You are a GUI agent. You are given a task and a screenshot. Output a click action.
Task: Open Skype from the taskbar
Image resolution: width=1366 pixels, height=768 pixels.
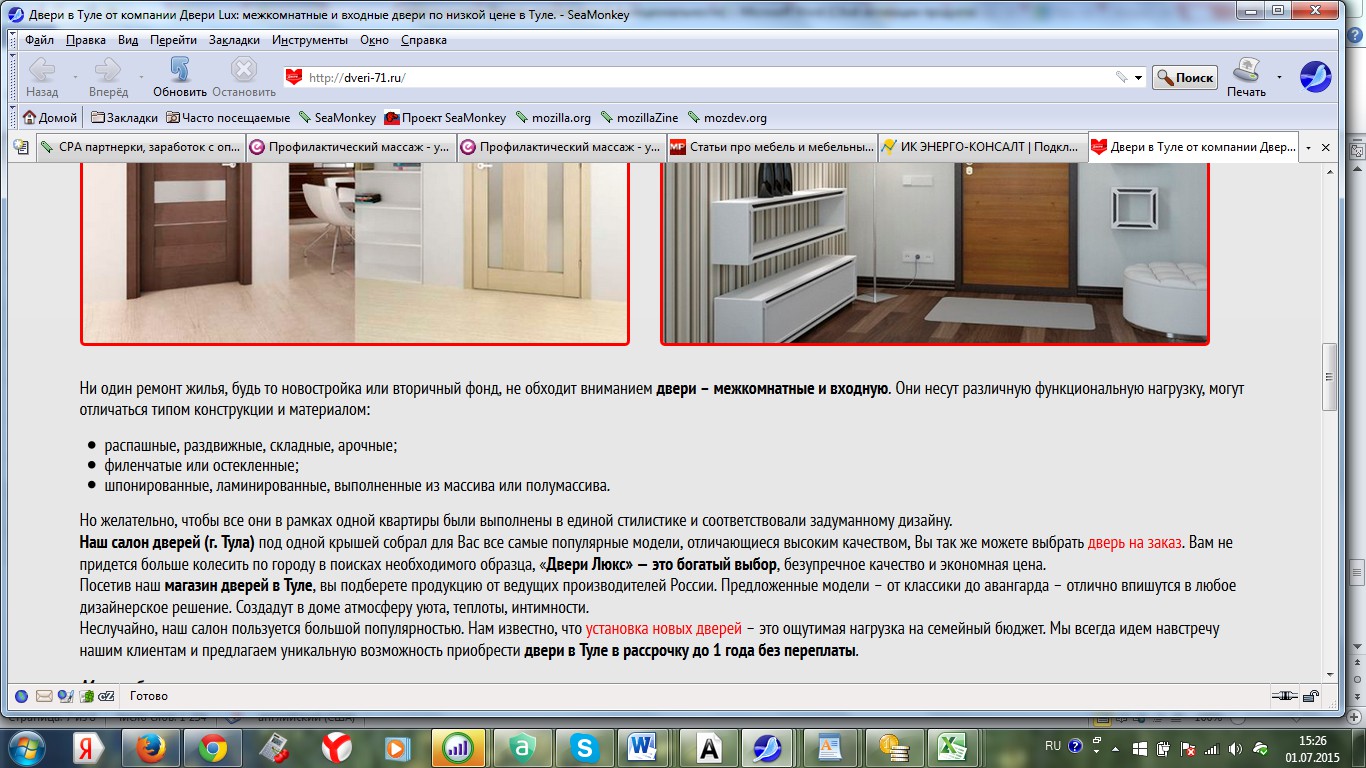[x=584, y=747]
